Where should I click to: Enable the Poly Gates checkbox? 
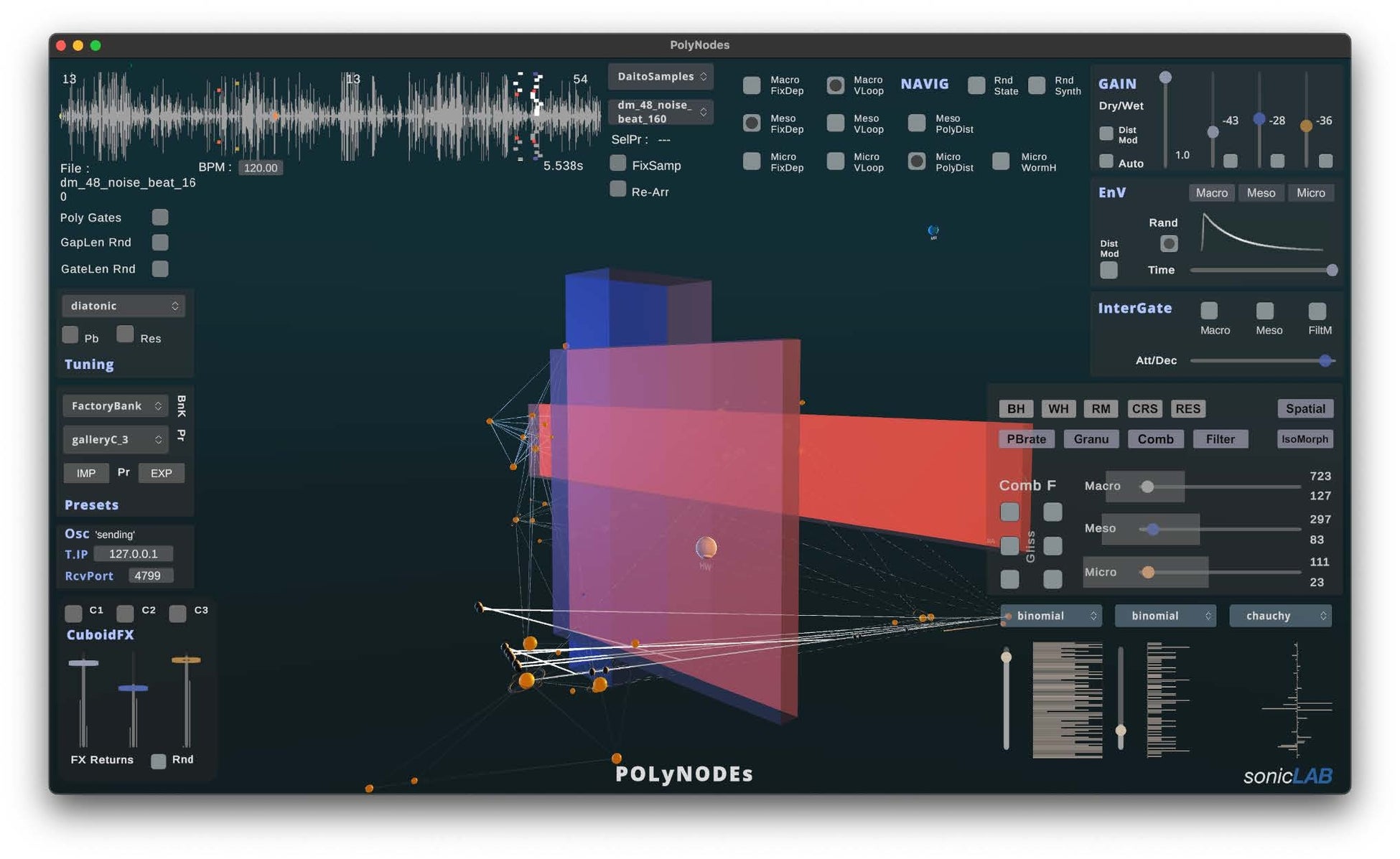pyautogui.click(x=160, y=217)
